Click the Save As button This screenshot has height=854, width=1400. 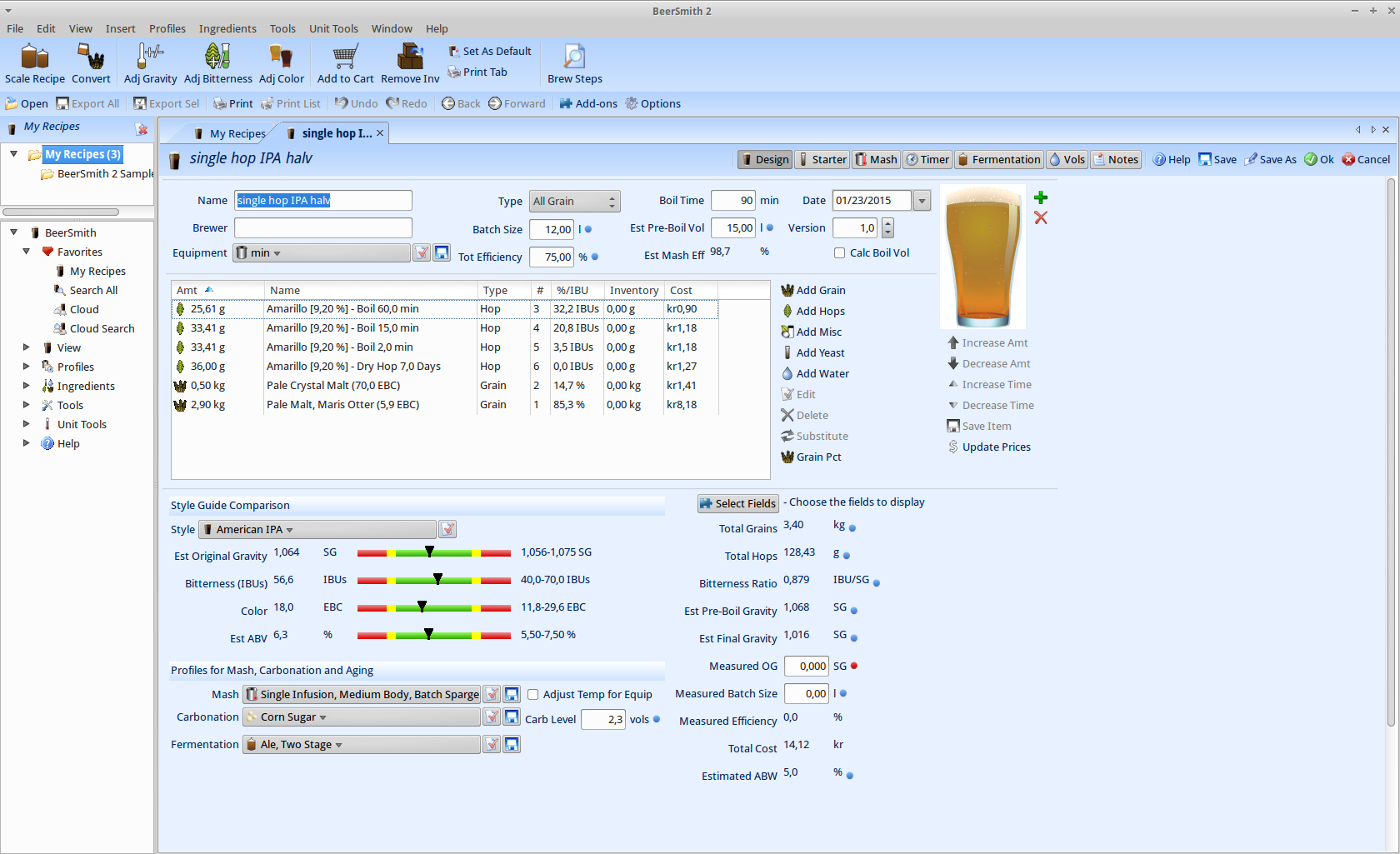(x=1271, y=159)
